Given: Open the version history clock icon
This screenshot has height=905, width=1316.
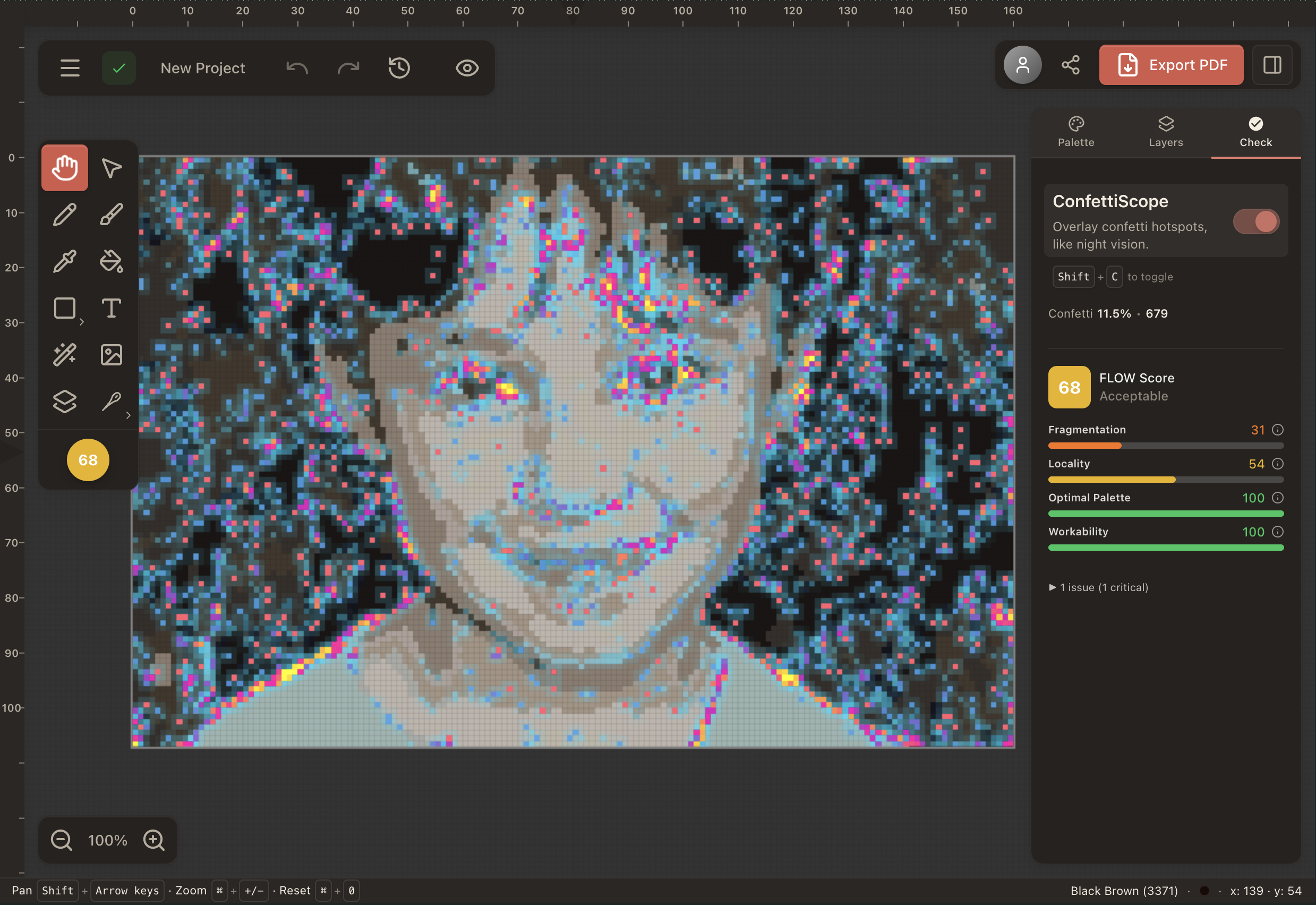Looking at the screenshot, I should 399,68.
